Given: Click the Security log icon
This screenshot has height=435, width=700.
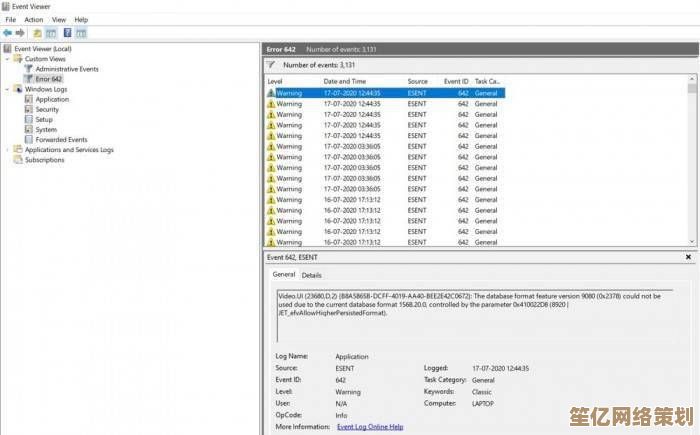Looking at the screenshot, I should (29, 109).
